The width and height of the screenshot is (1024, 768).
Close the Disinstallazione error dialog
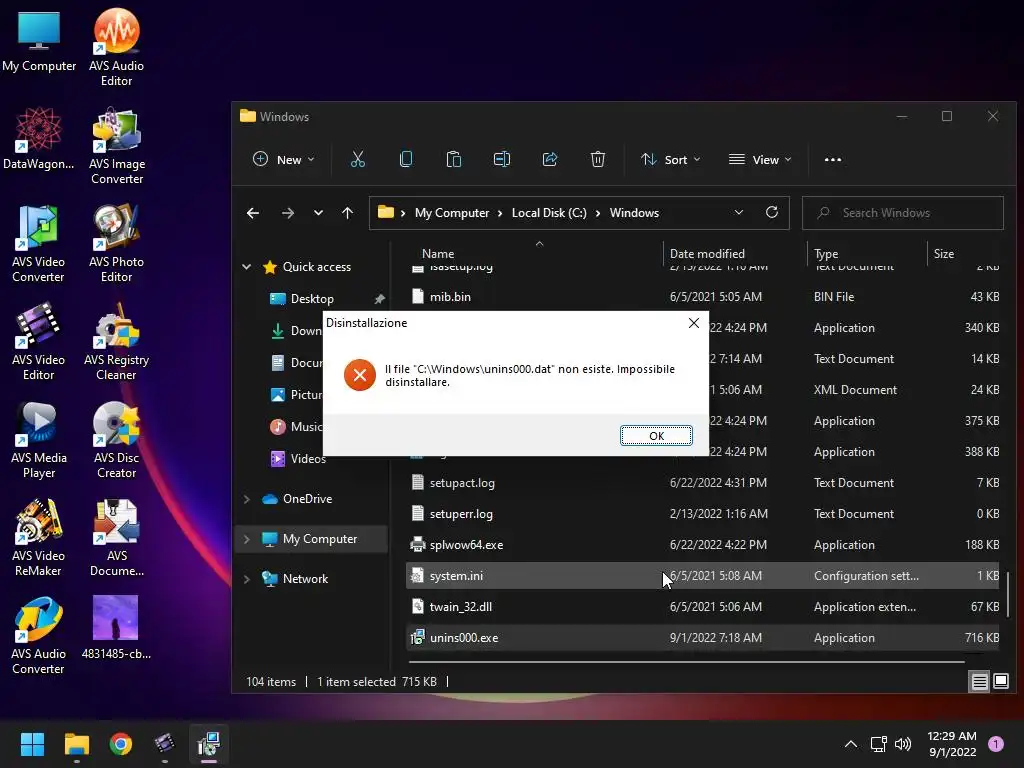pos(694,323)
